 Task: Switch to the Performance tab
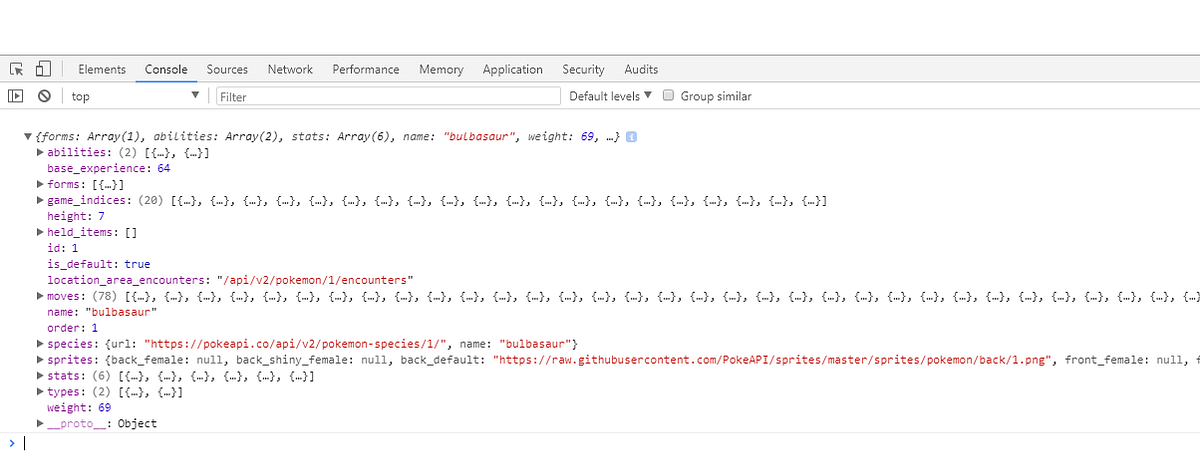click(x=366, y=69)
